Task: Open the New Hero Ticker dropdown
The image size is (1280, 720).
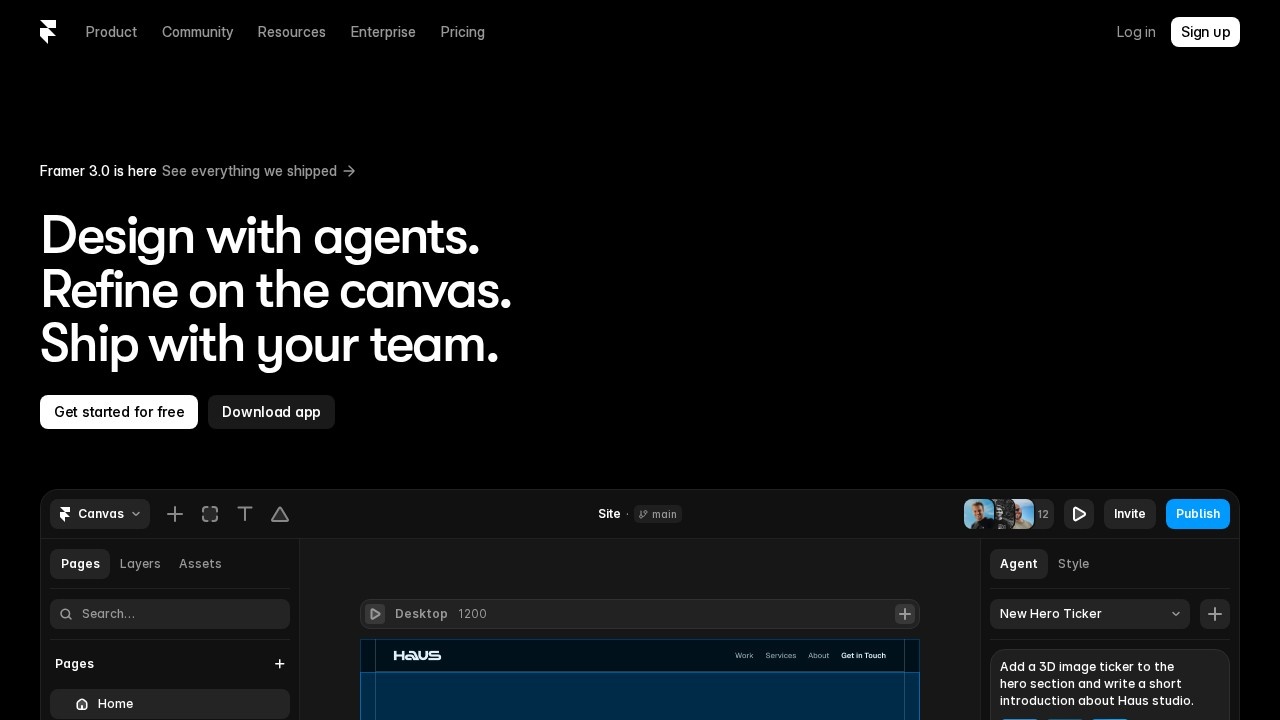Action: click(1090, 614)
